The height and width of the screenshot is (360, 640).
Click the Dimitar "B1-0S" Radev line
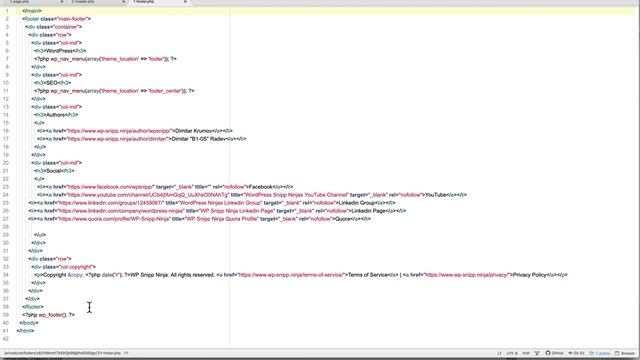click(142, 139)
